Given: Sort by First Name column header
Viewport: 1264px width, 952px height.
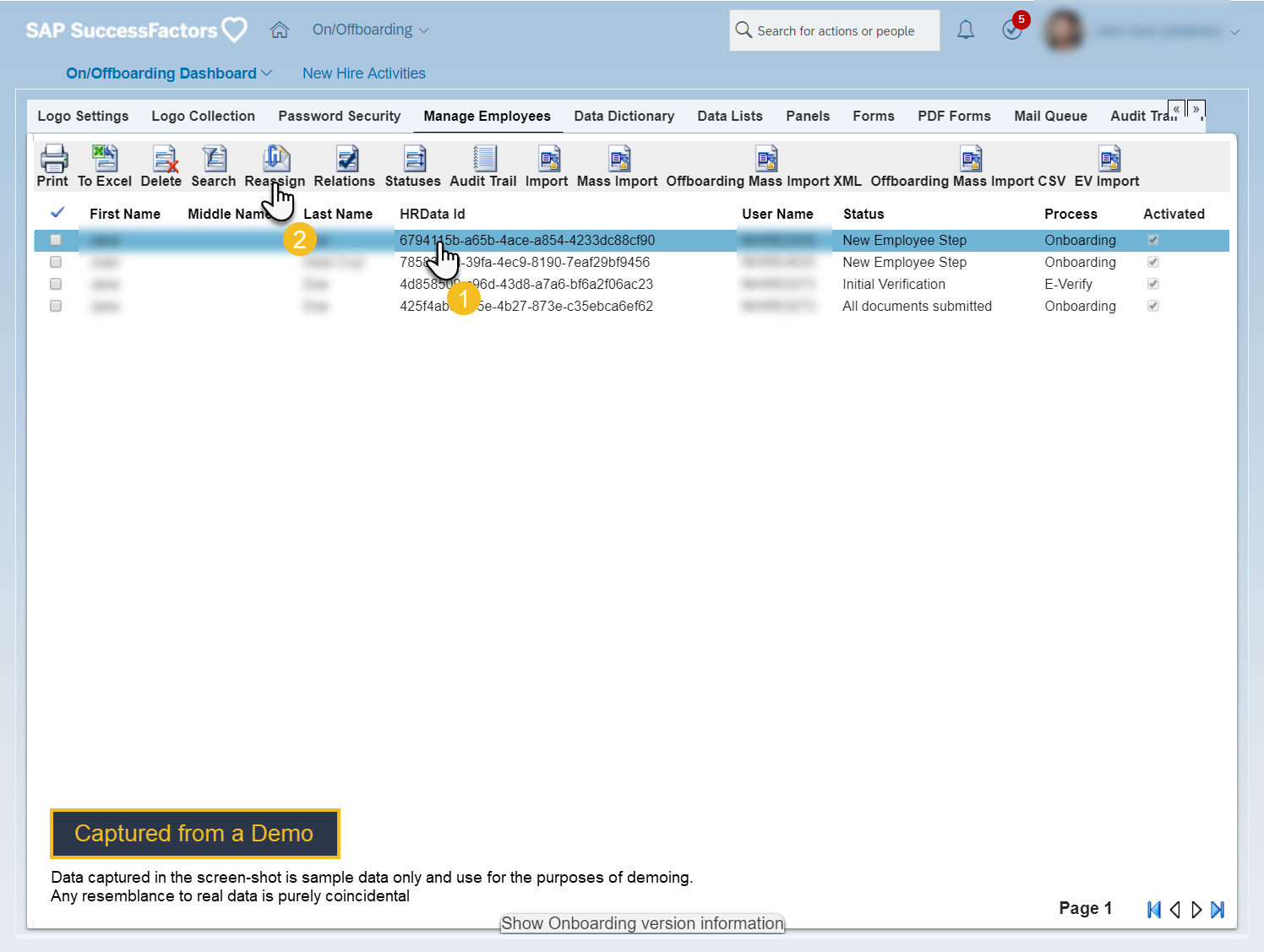Looking at the screenshot, I should [x=125, y=214].
